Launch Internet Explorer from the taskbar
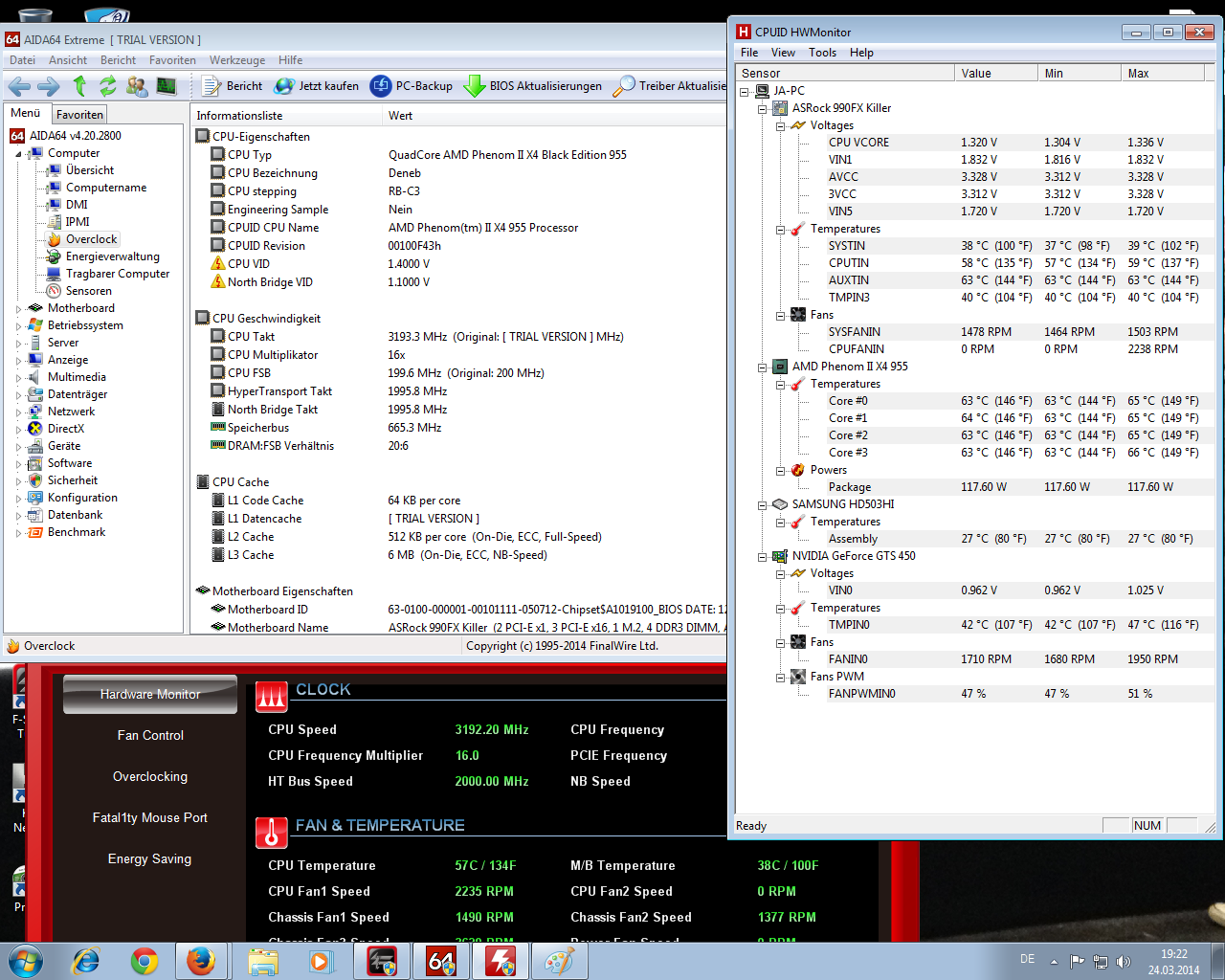Screen dimensions: 1225x980 click(x=86, y=961)
